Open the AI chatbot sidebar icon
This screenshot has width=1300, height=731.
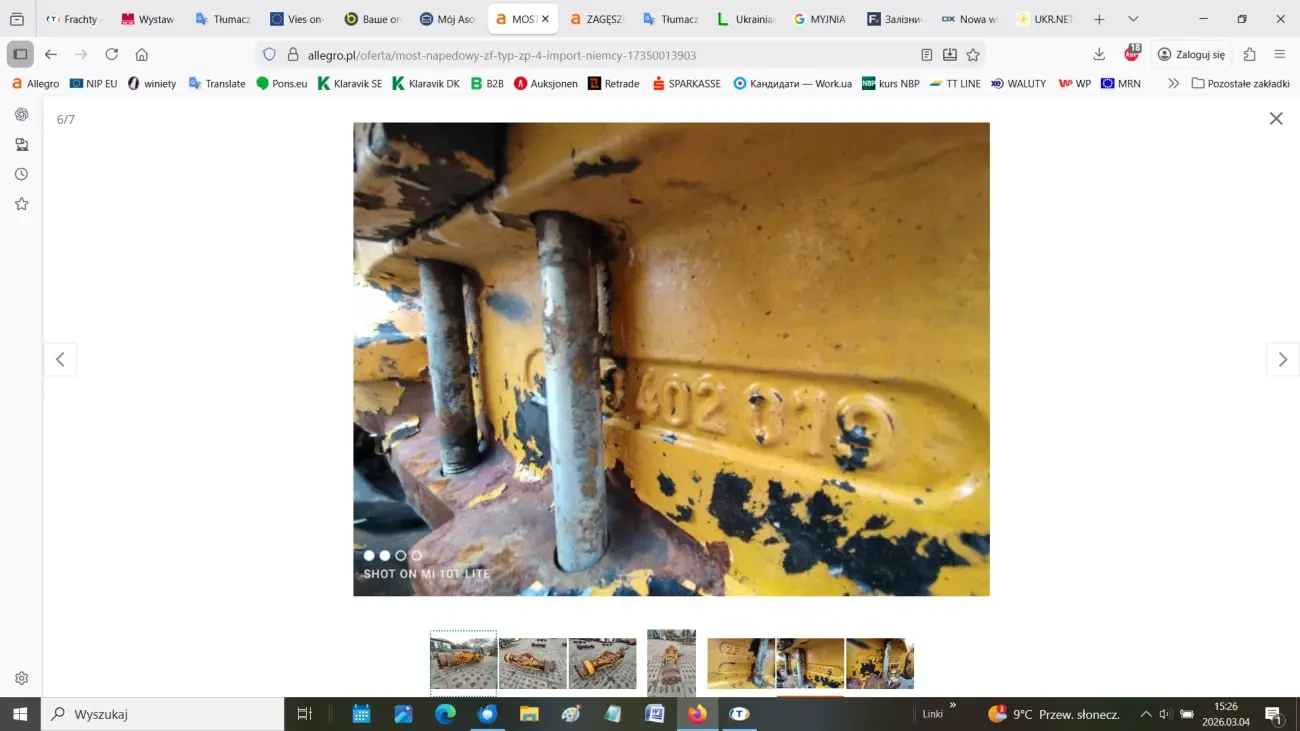pyautogui.click(x=21, y=113)
